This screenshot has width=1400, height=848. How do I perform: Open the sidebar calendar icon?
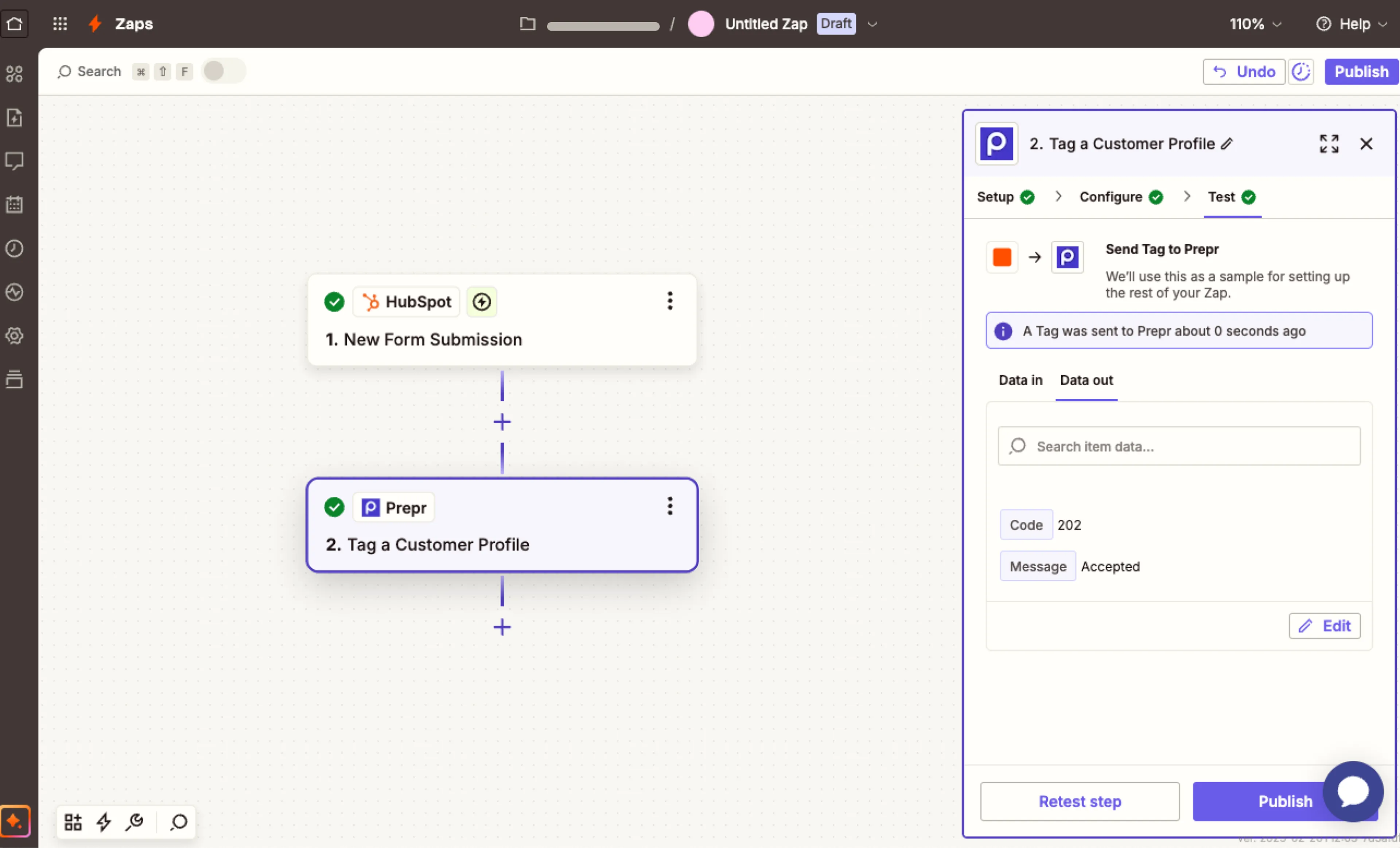click(x=14, y=204)
